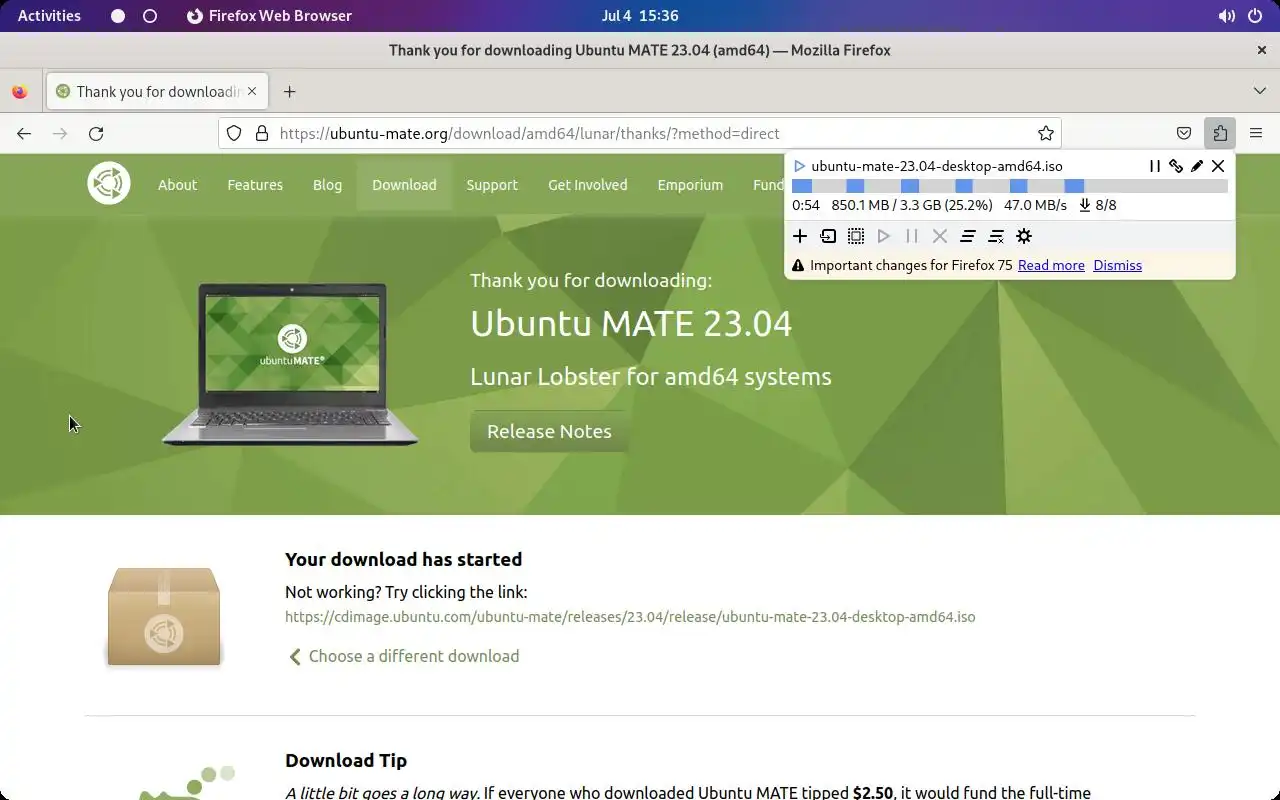Click the laptop image thumbnail
Screen dimensions: 1280x800
(x=290, y=364)
